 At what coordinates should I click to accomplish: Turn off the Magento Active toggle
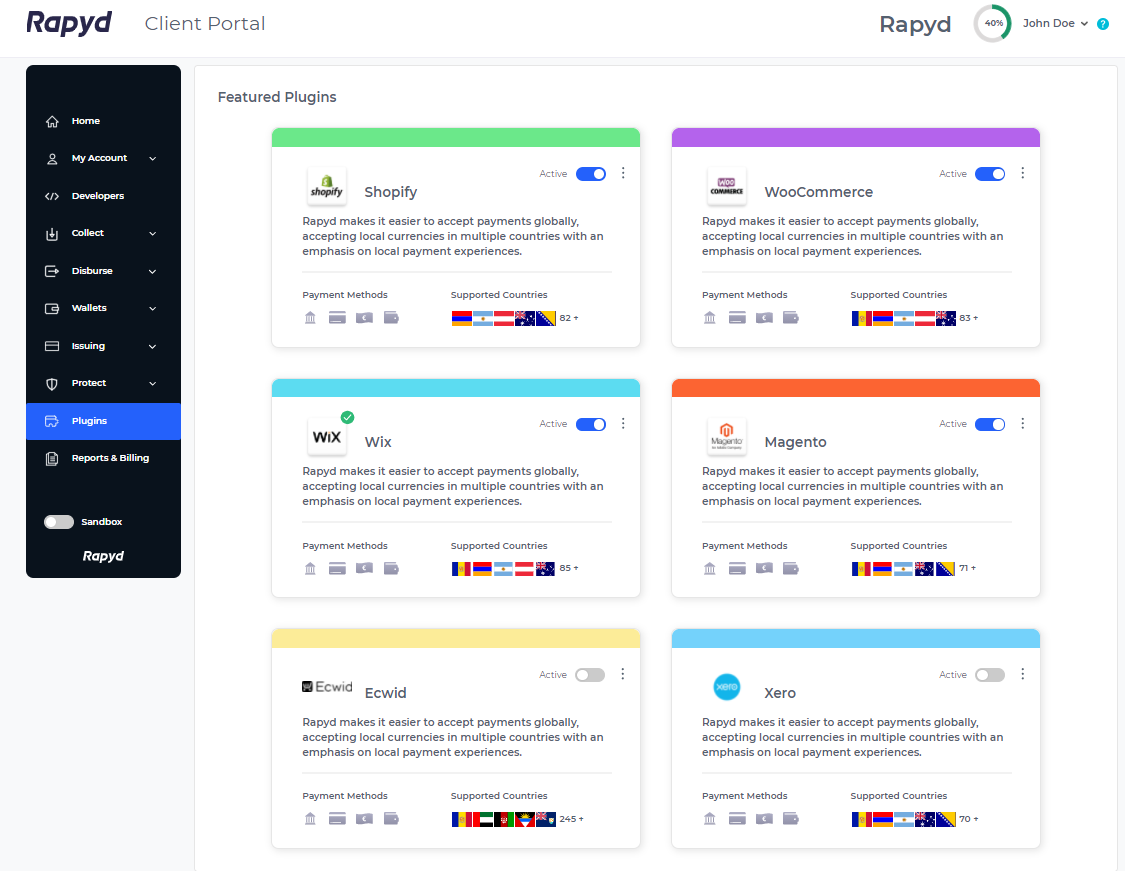(x=990, y=424)
